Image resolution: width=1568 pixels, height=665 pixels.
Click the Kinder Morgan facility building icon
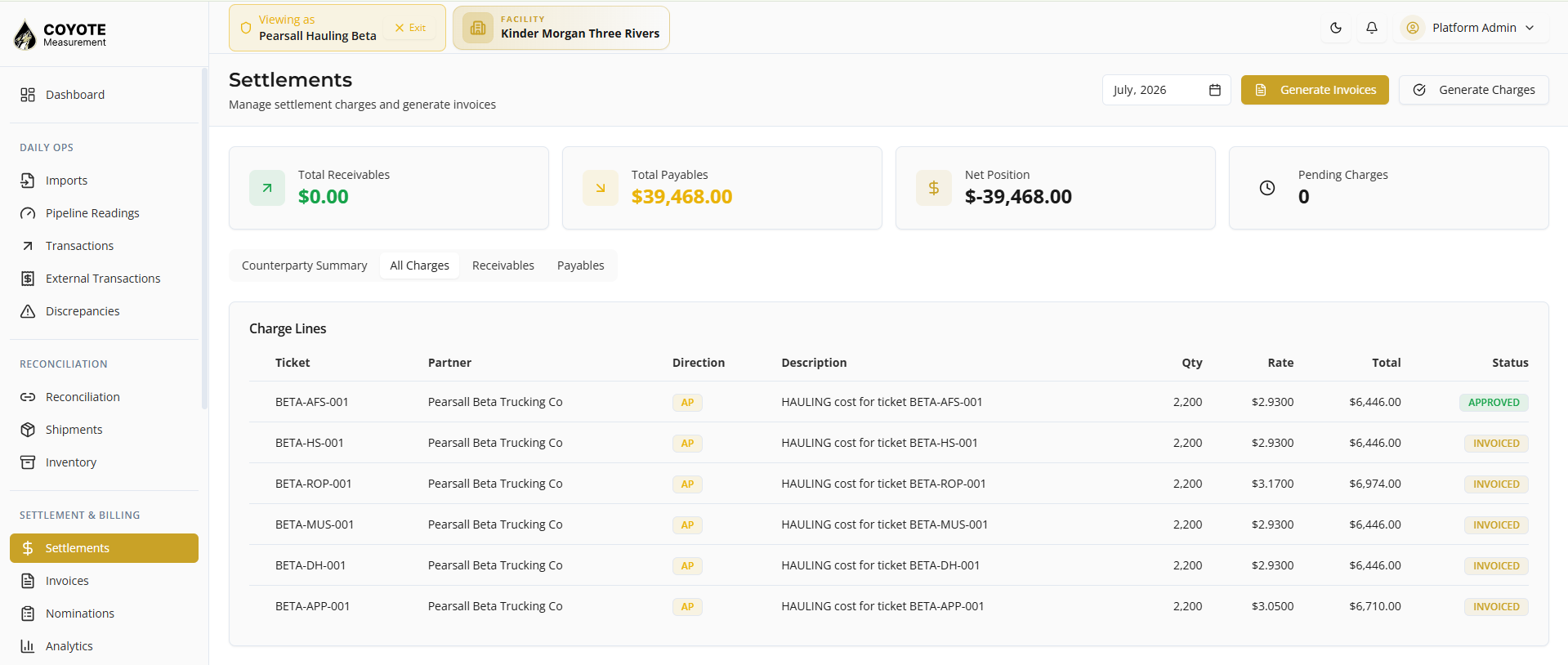[478, 28]
